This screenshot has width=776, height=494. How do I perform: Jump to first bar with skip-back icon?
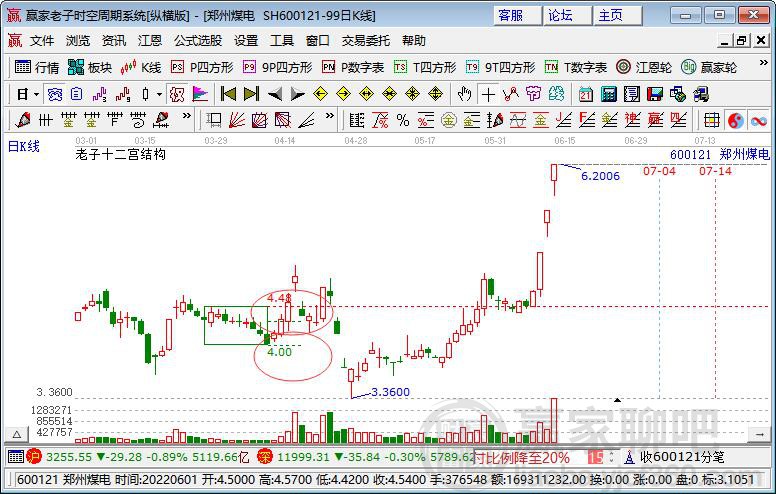coord(228,94)
